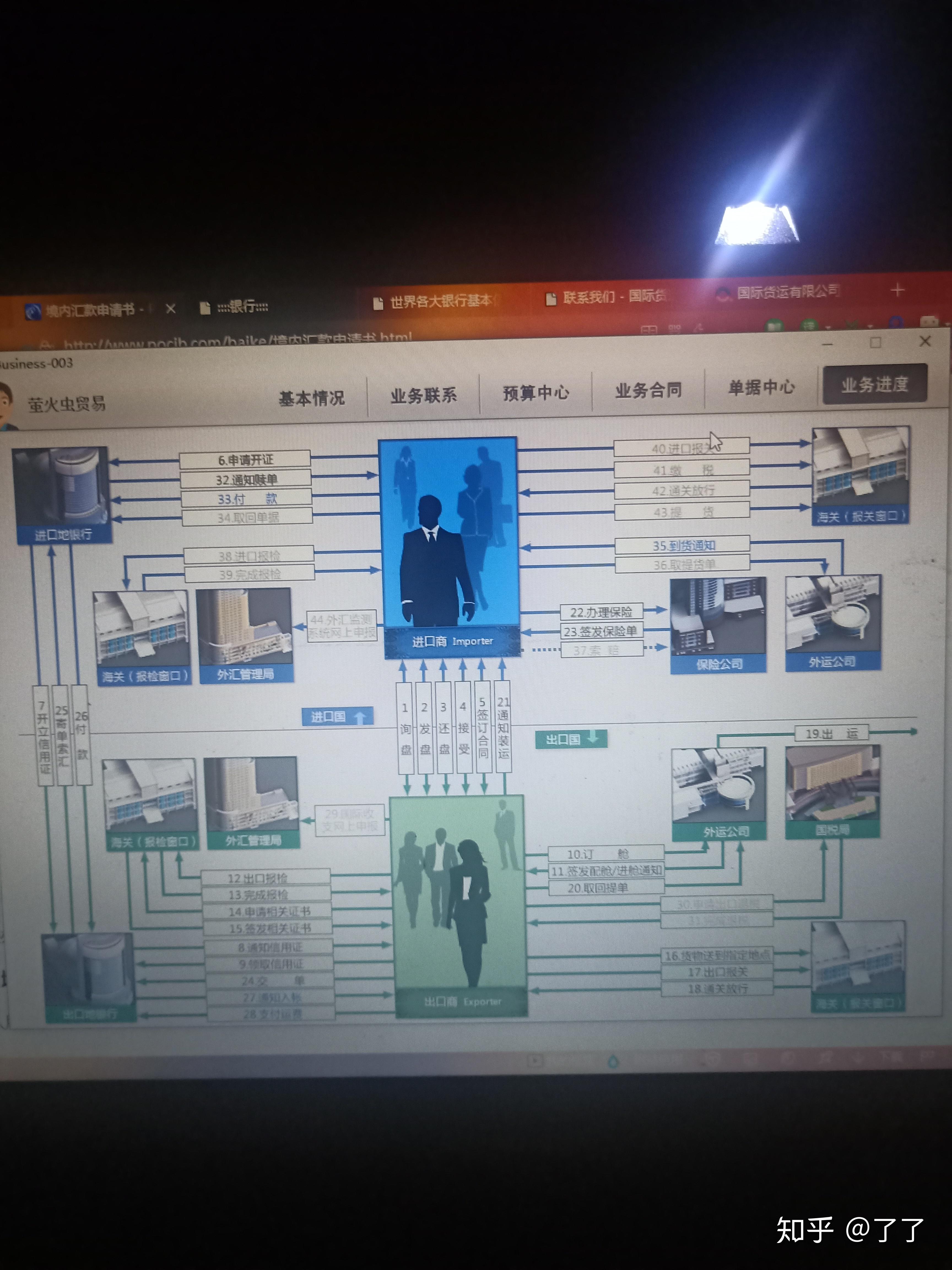The width and height of the screenshot is (952, 1270).
Task: Click step 39.完成报检
Action: 250,574
